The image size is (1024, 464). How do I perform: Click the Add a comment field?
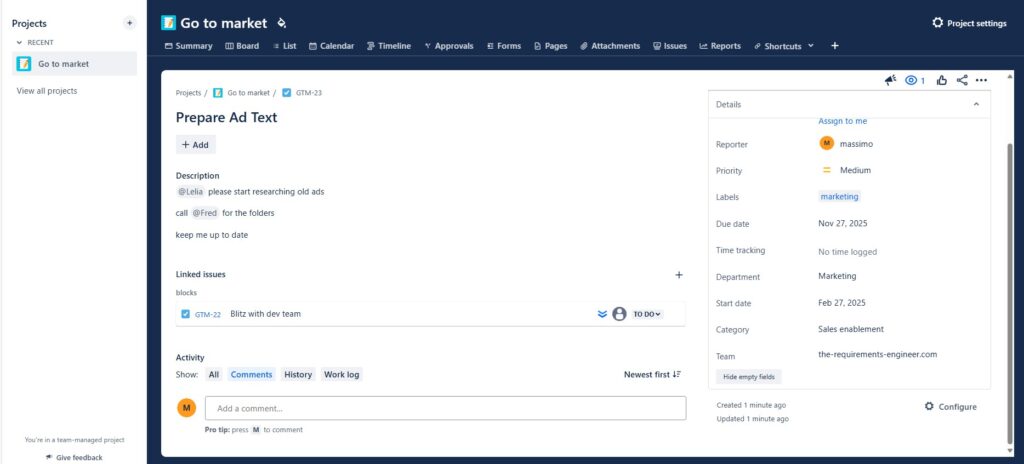[x=445, y=408]
